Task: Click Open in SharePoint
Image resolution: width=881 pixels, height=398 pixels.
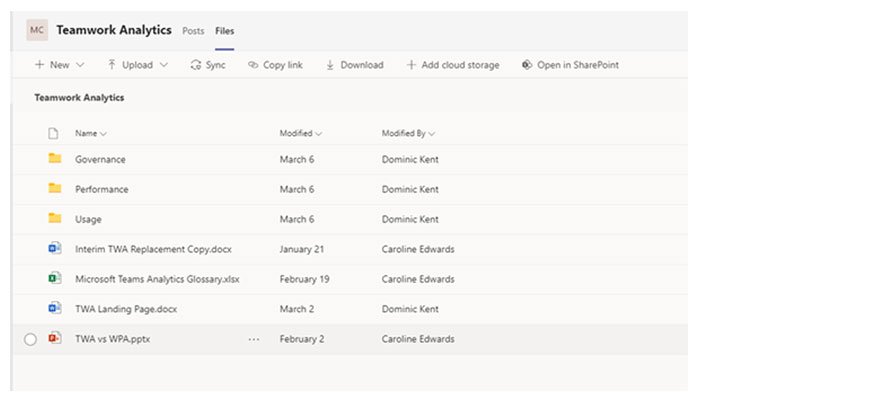Action: click(x=570, y=65)
